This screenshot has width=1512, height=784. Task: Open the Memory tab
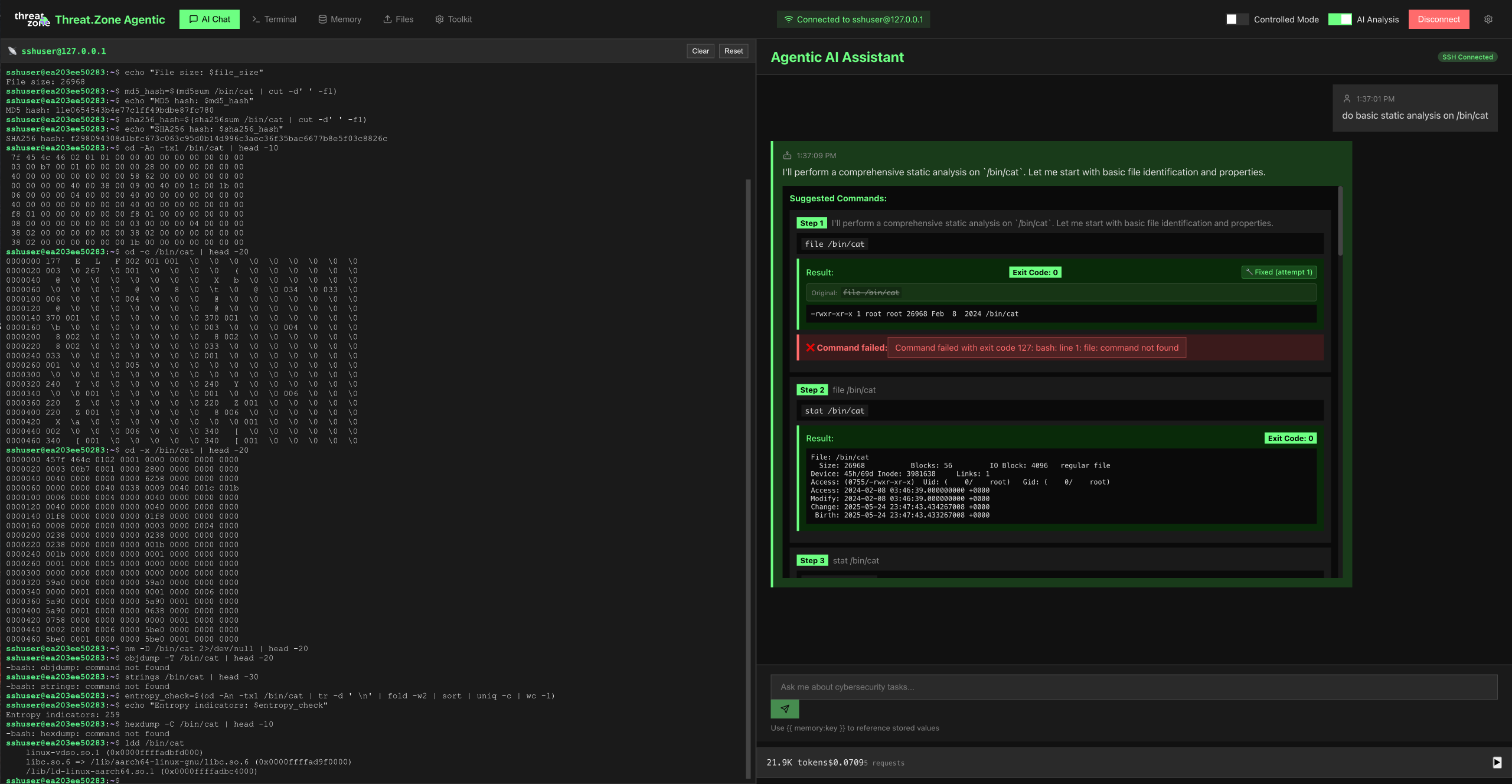point(339,19)
